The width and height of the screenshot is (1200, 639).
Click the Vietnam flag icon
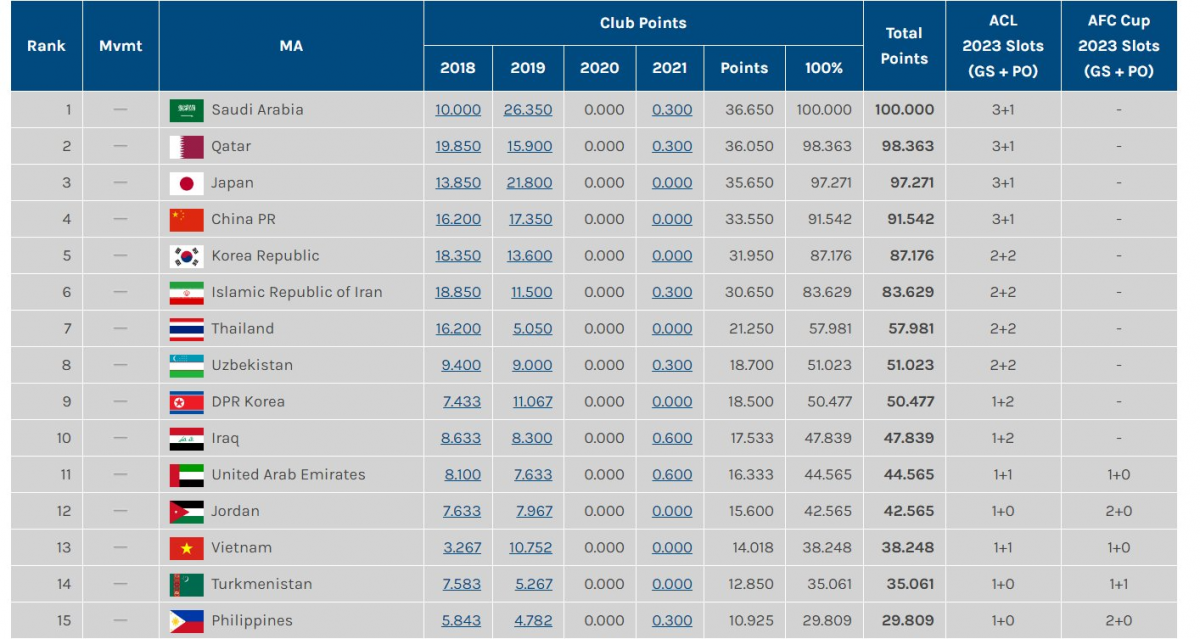[x=186, y=548]
